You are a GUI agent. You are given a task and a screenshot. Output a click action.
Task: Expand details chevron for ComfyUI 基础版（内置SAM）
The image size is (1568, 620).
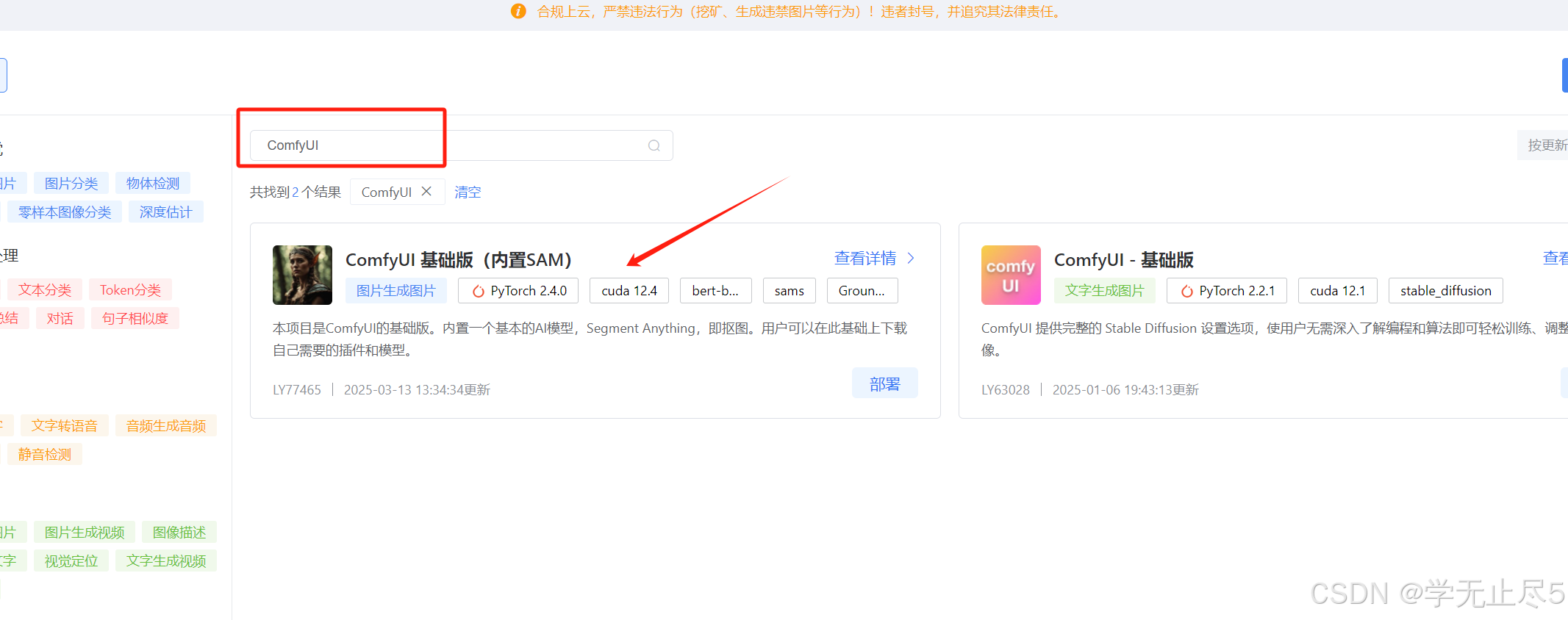(911, 258)
